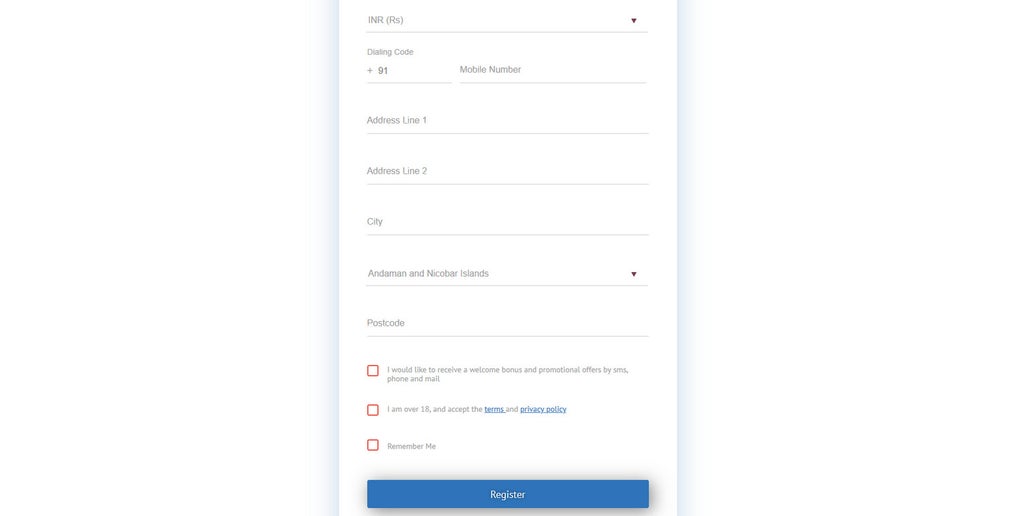Open the terms link

[494, 410]
